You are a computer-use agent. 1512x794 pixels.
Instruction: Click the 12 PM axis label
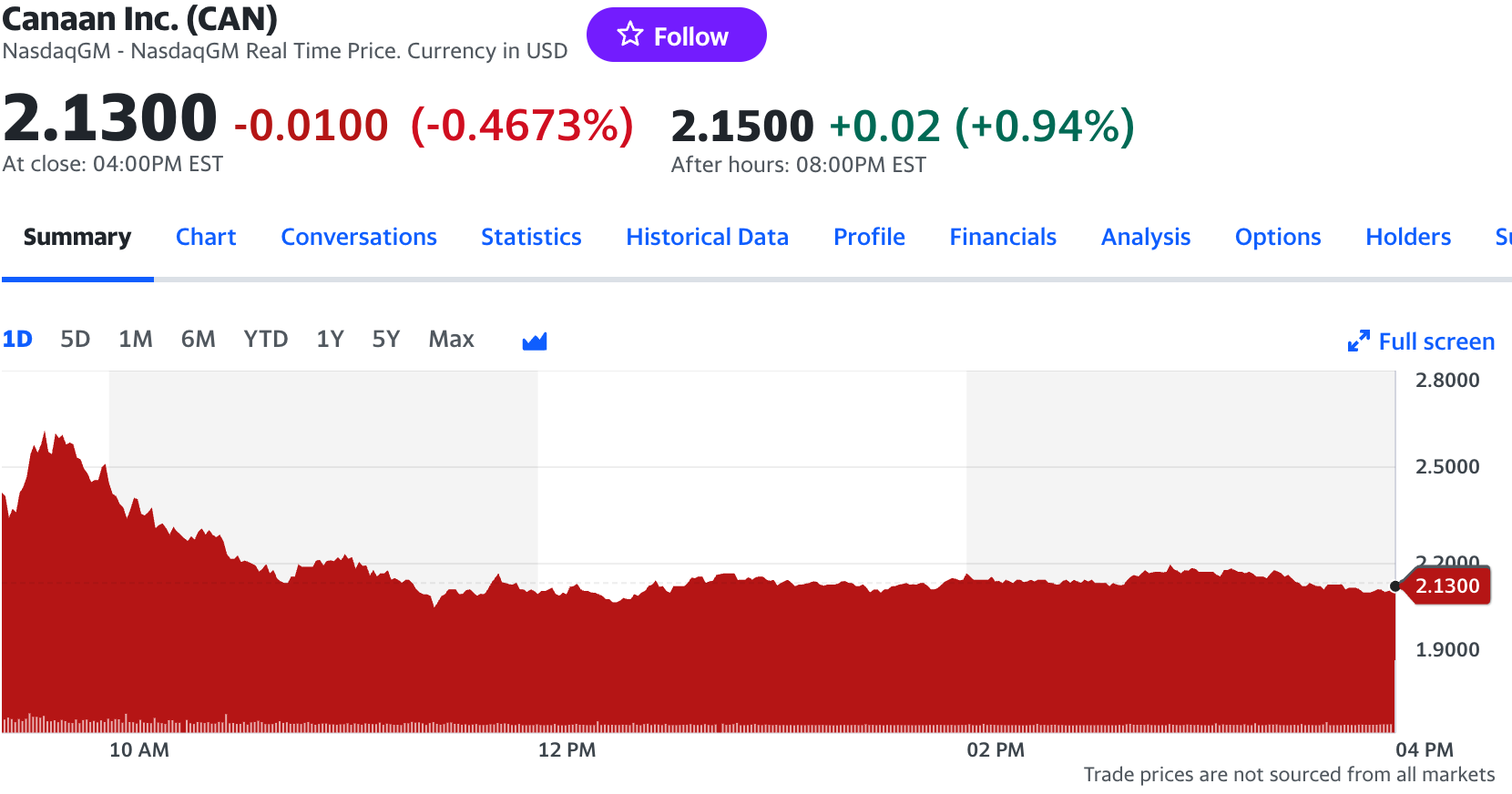[x=567, y=749]
